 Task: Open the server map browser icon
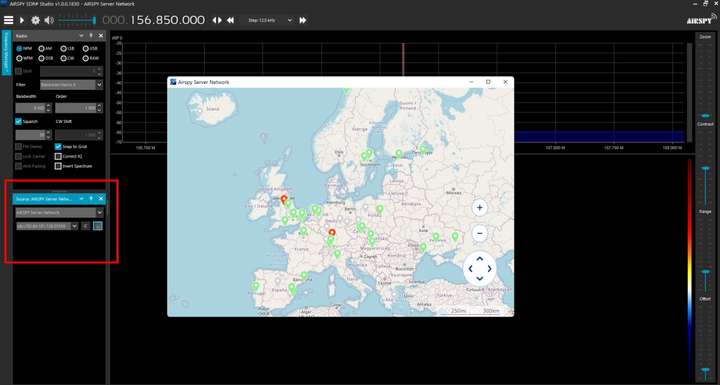click(97, 226)
